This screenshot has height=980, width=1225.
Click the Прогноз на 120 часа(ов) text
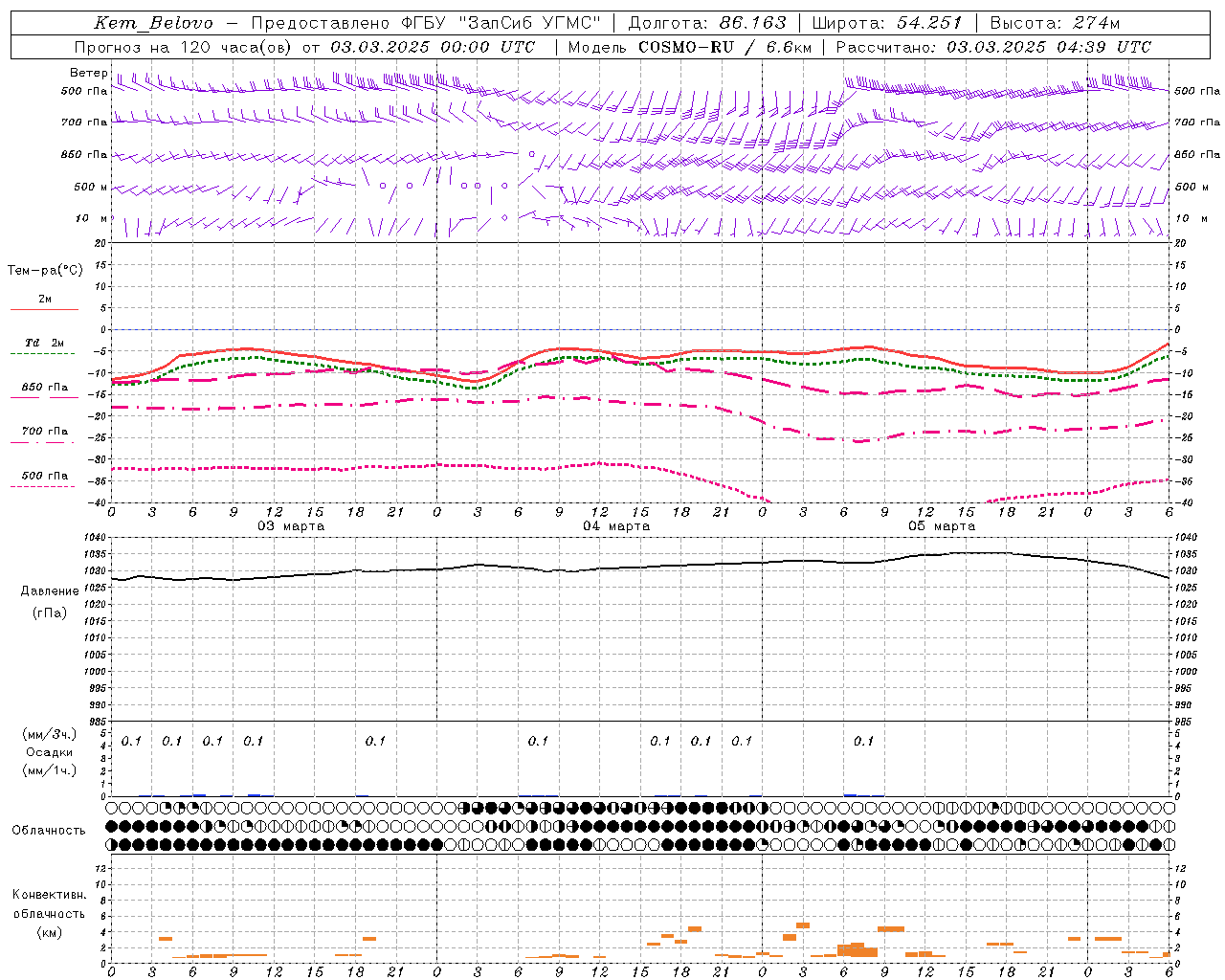[184, 47]
